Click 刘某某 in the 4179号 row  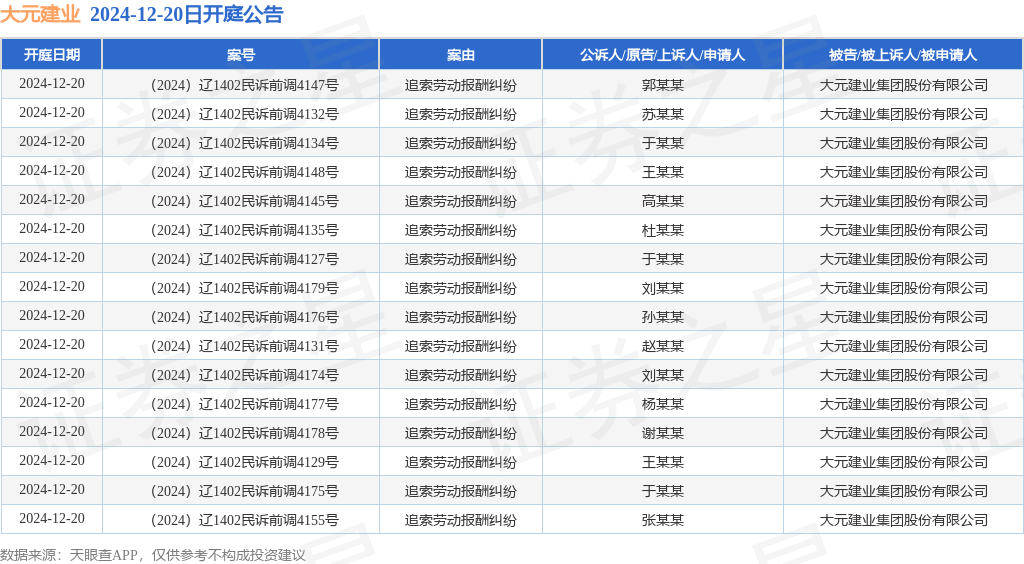point(662,288)
